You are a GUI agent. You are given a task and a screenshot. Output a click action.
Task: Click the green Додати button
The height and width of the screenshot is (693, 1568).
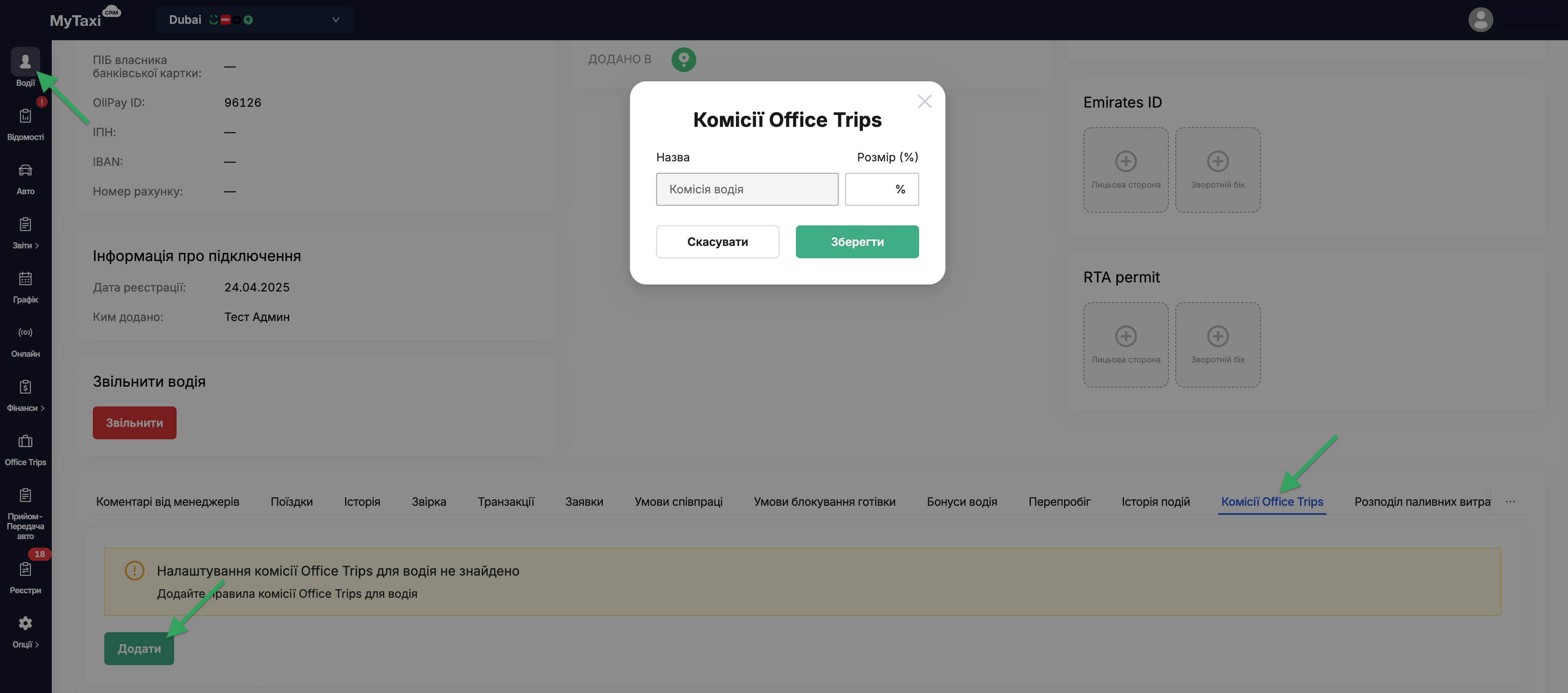click(x=139, y=648)
